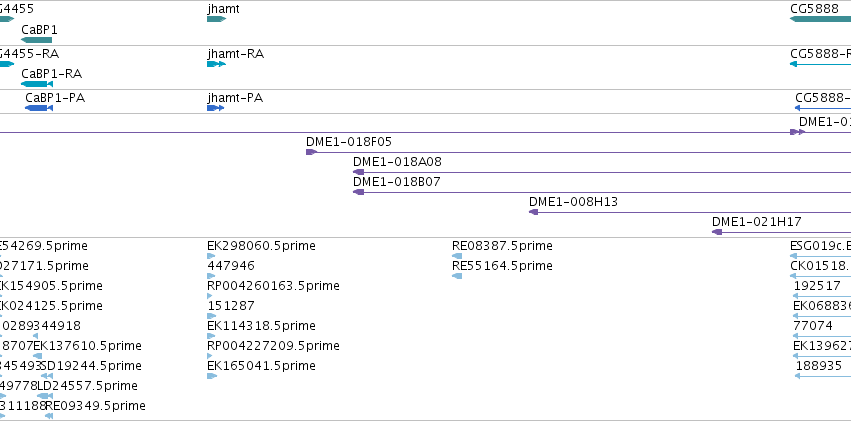This screenshot has width=851, height=421.
Task: Open the SD19244.5prime EST label
Action: 91,366
